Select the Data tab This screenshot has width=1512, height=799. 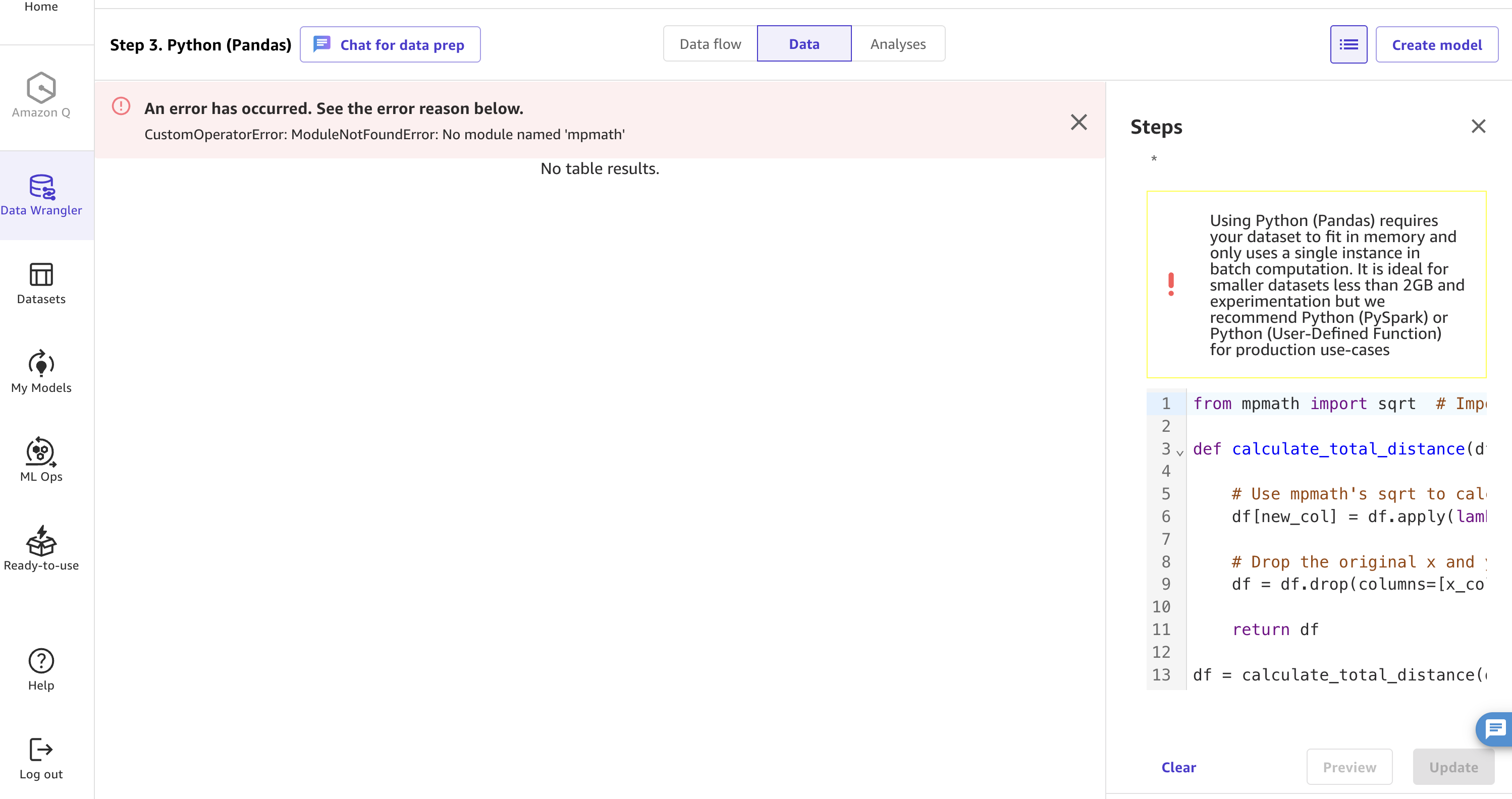point(804,43)
